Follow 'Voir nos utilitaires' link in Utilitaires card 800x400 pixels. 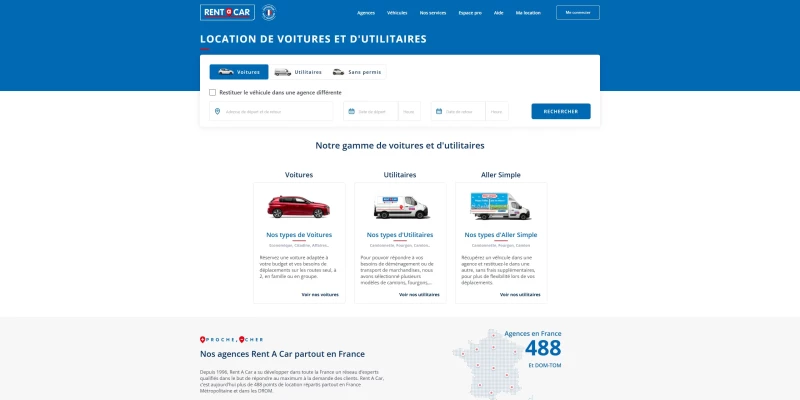[x=419, y=294]
